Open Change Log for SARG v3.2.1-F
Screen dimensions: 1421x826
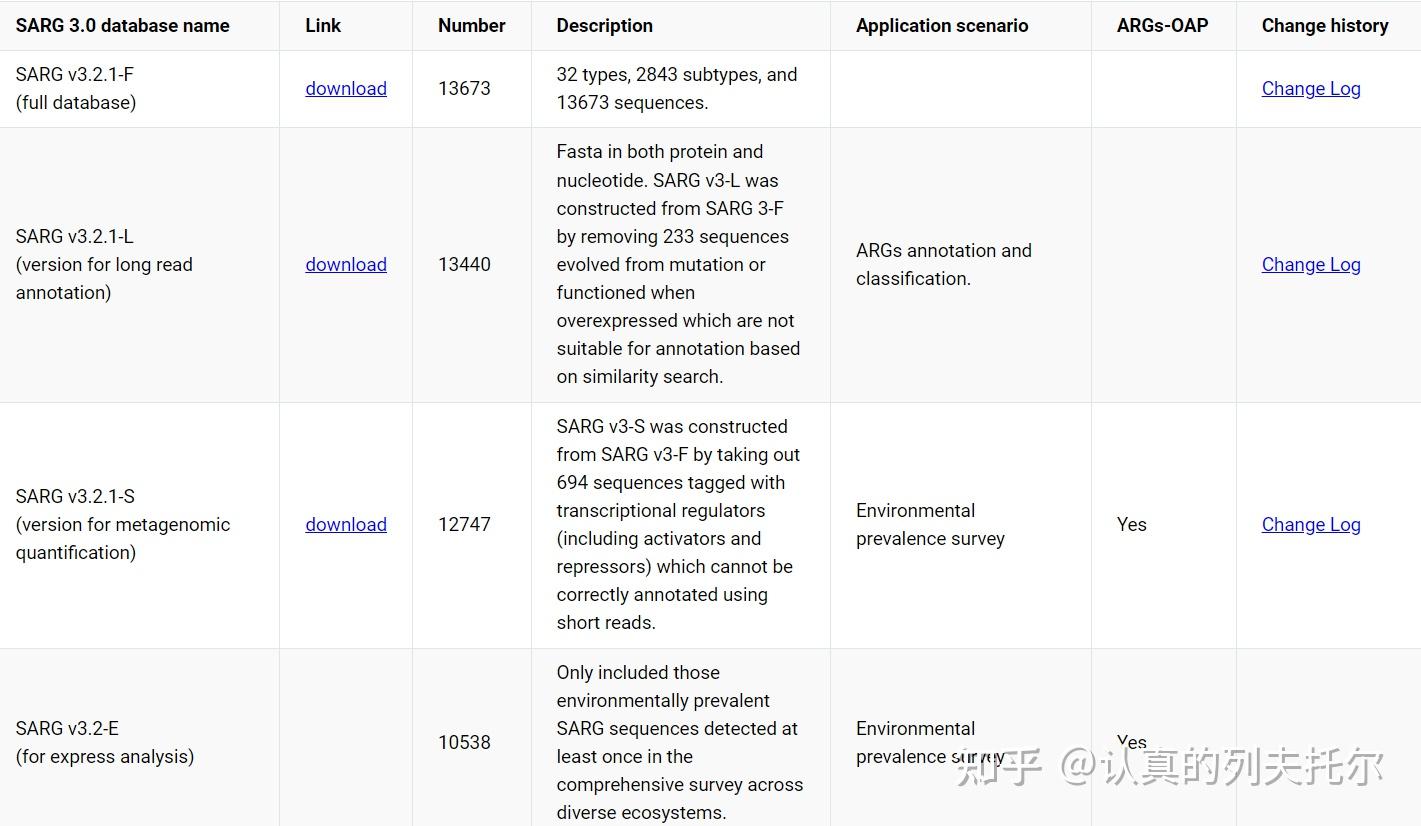1311,88
